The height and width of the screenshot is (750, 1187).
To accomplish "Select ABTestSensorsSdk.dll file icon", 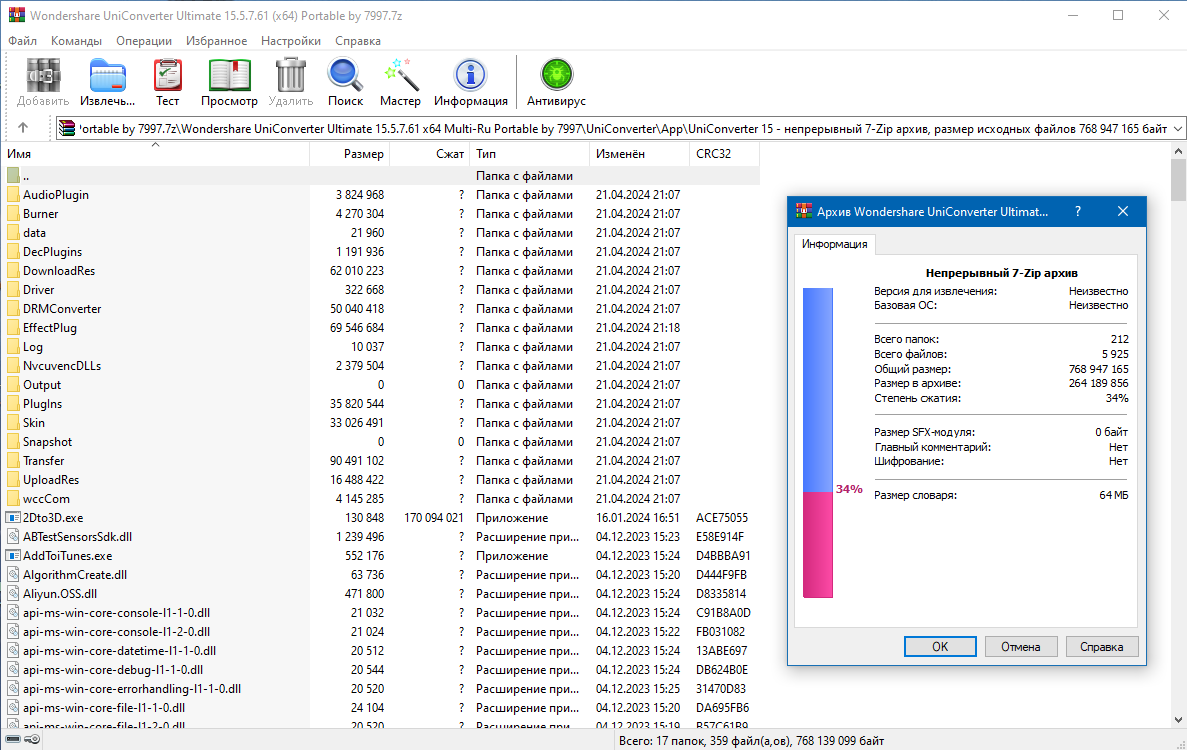I will click(x=13, y=537).
